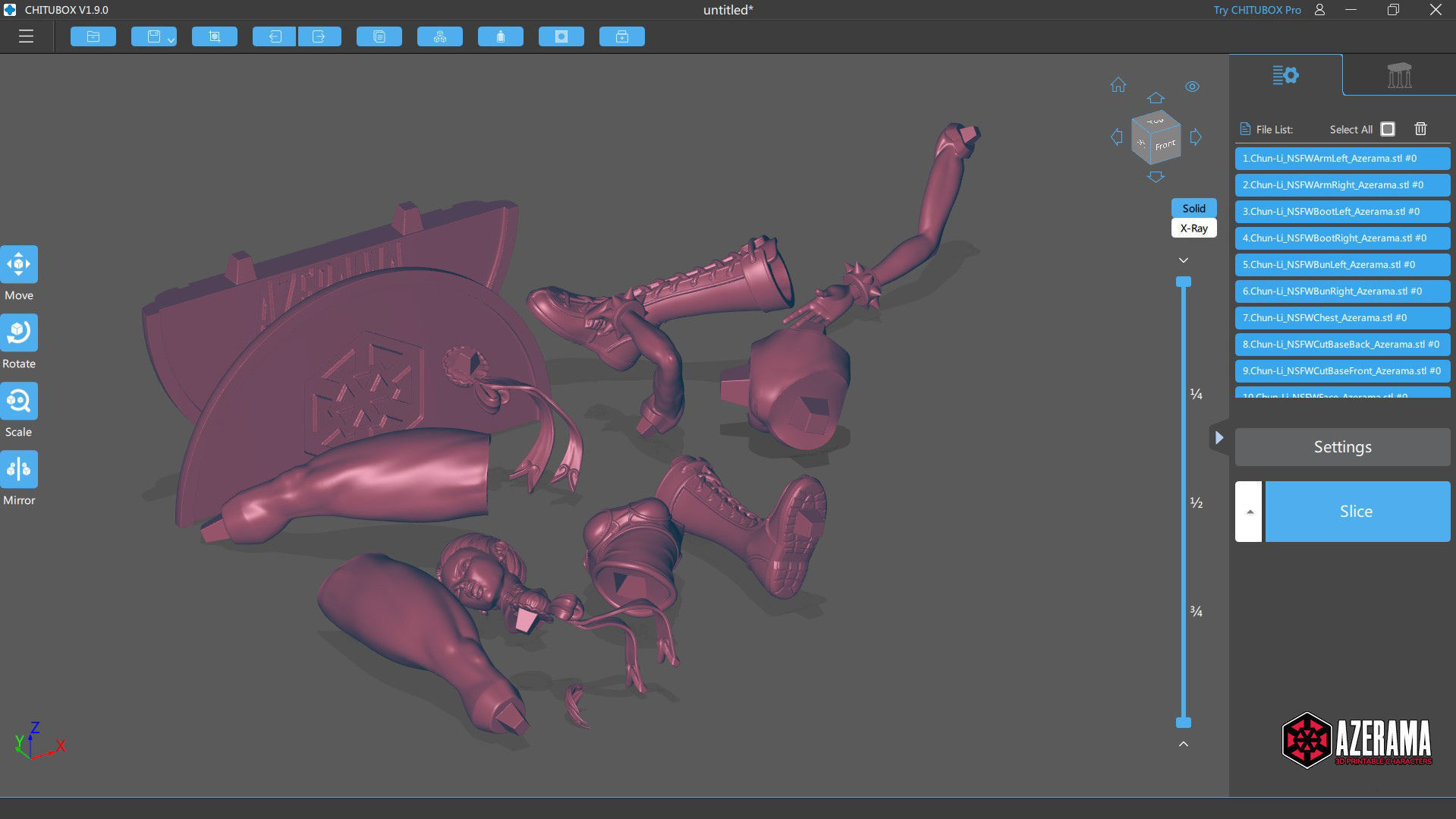
Task: Step layer slider up with chevron beneath the slider
Action: 1184,744
